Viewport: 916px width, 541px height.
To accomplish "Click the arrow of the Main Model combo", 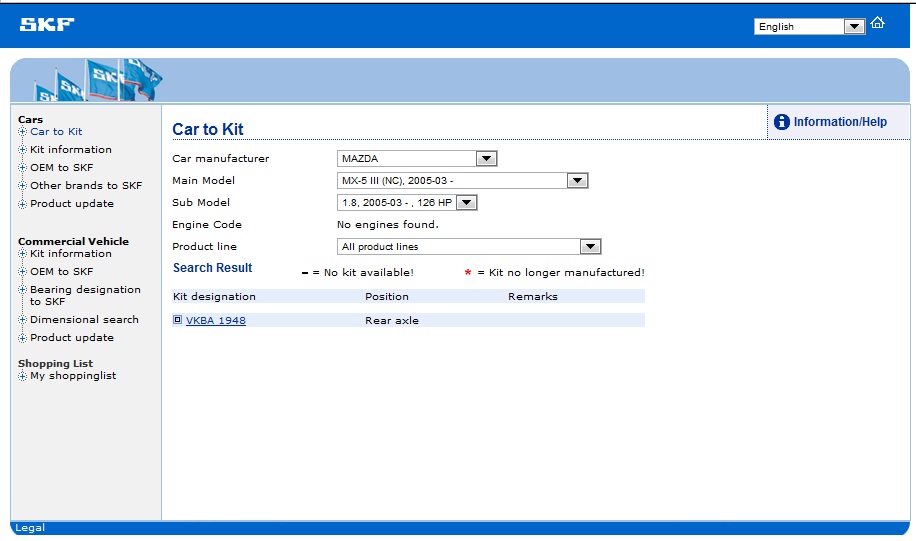I will click(x=577, y=181).
